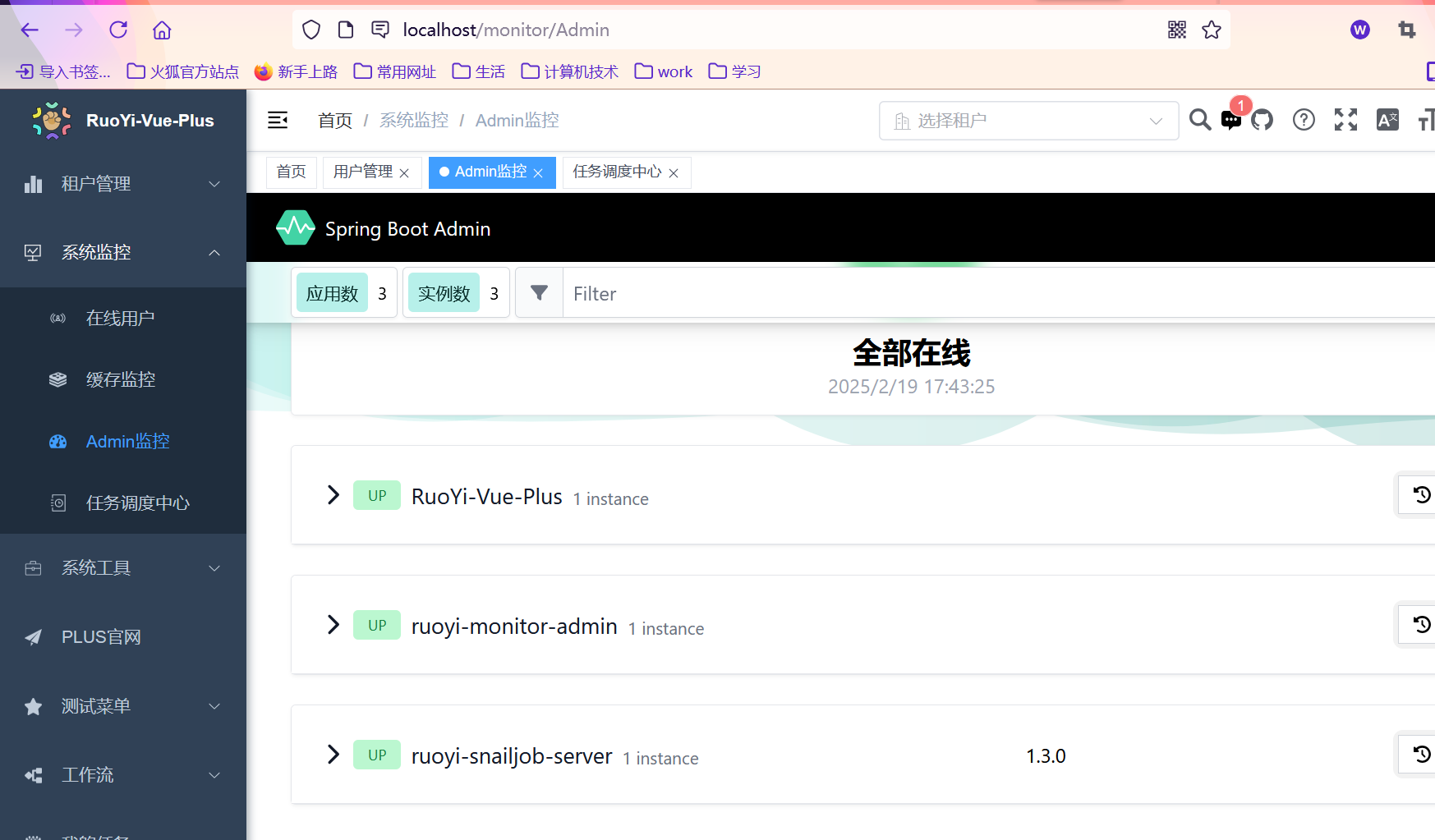Switch to the 任务调度中心 tab
Image resolution: width=1435 pixels, height=840 pixels.
point(618,172)
